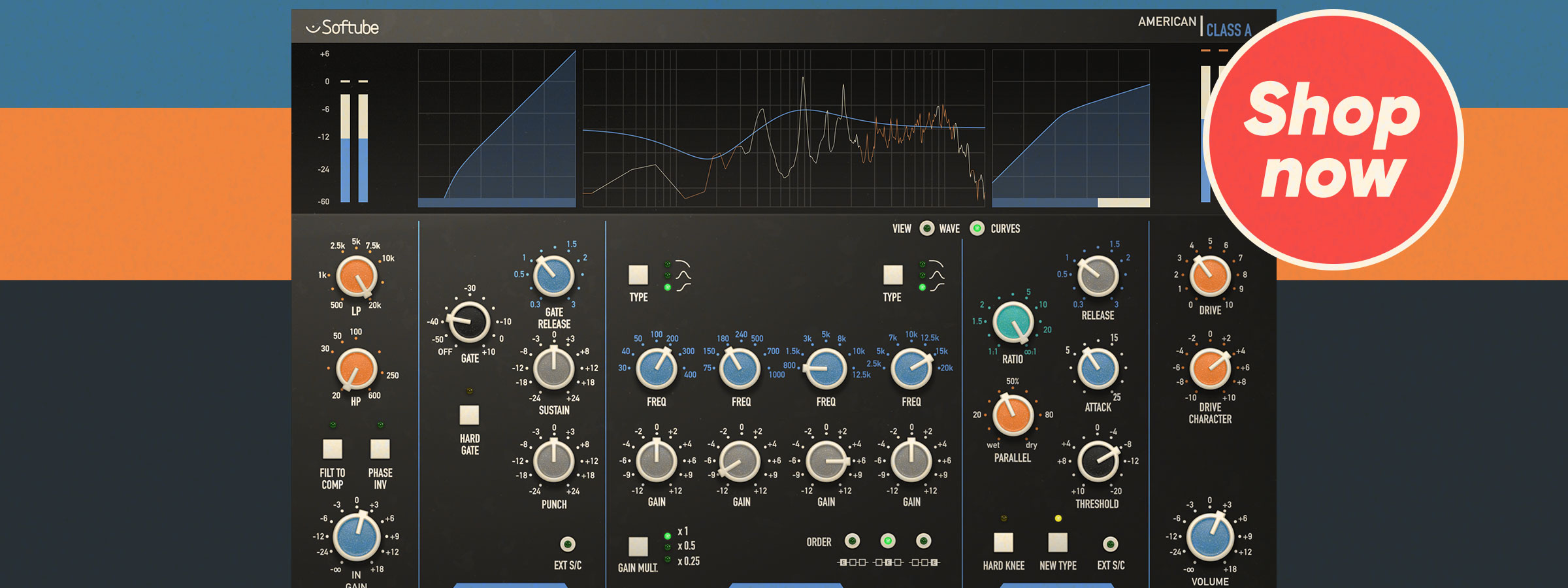Select the CURVES view radio button
This screenshot has width=1568, height=588.
(977, 228)
